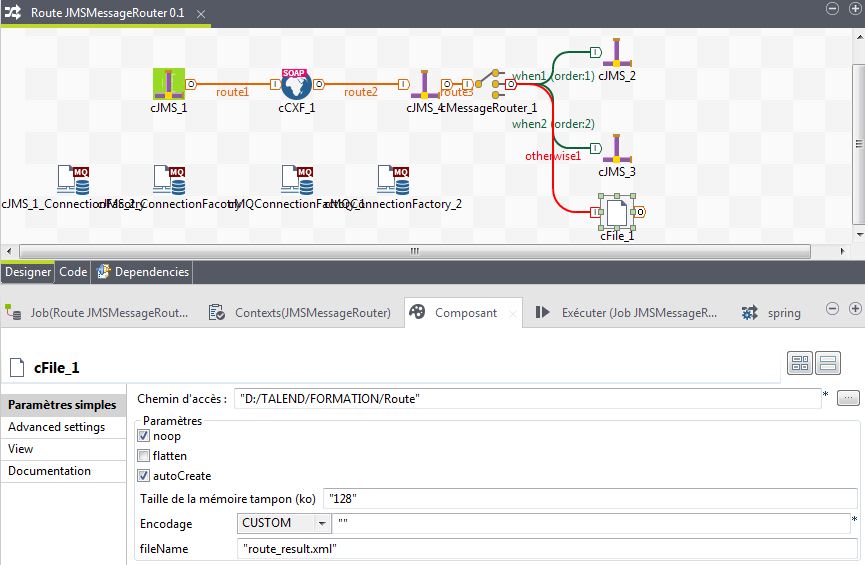Click the Job tab icon
Screen dimensions: 865x565
click(x=13, y=312)
